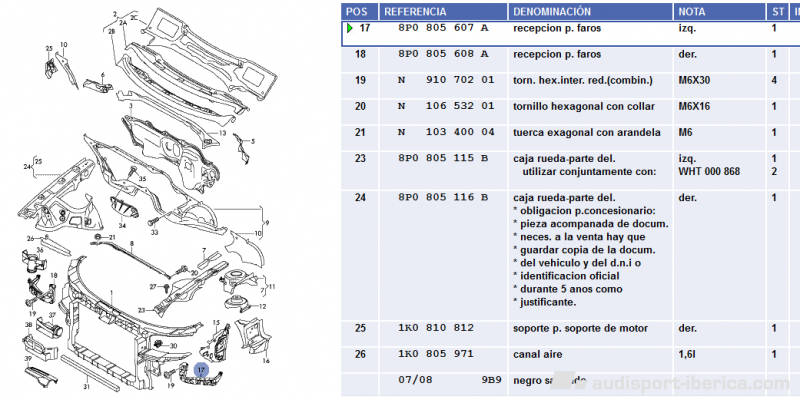Screen dimensions: 800x403
Task: Click the REFERENCIA column header
Action: coord(443,11)
